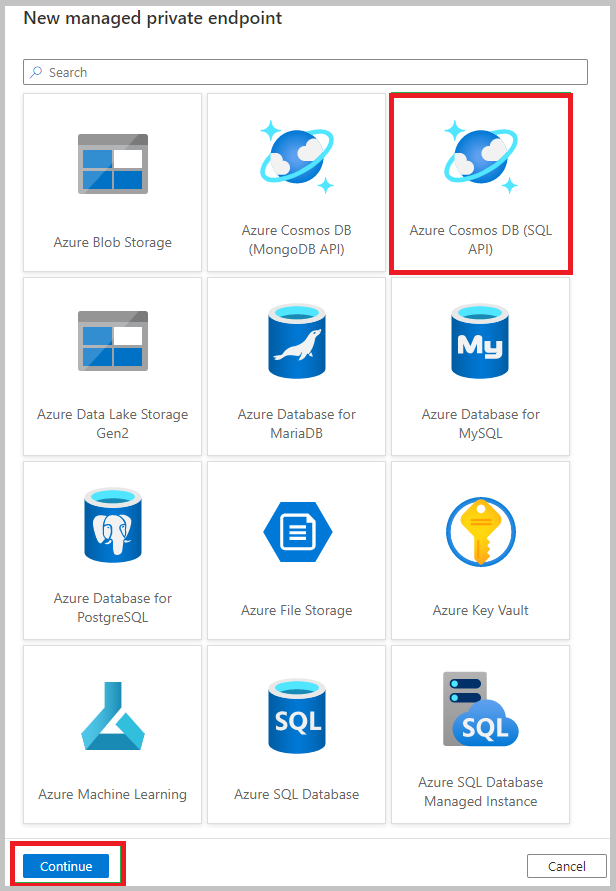Select the Azure Machine Learning flask icon

(113, 716)
